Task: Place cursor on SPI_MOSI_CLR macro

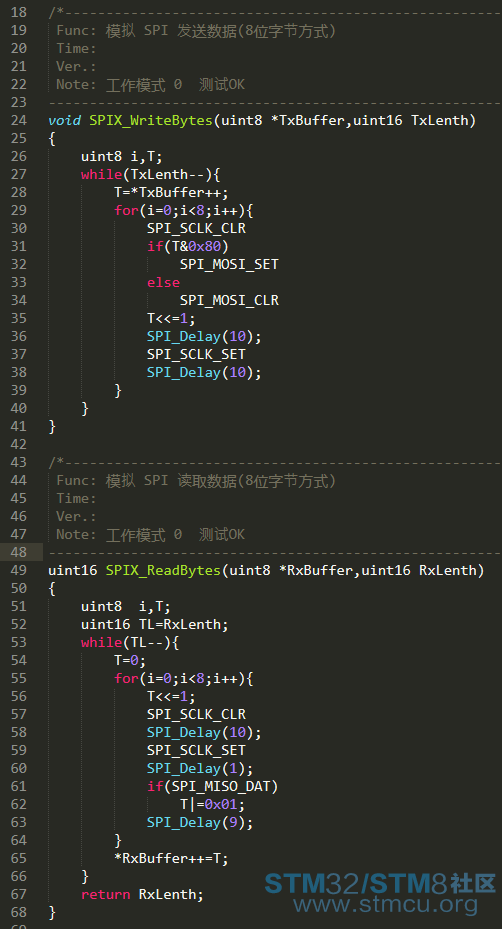Action: pos(229,300)
